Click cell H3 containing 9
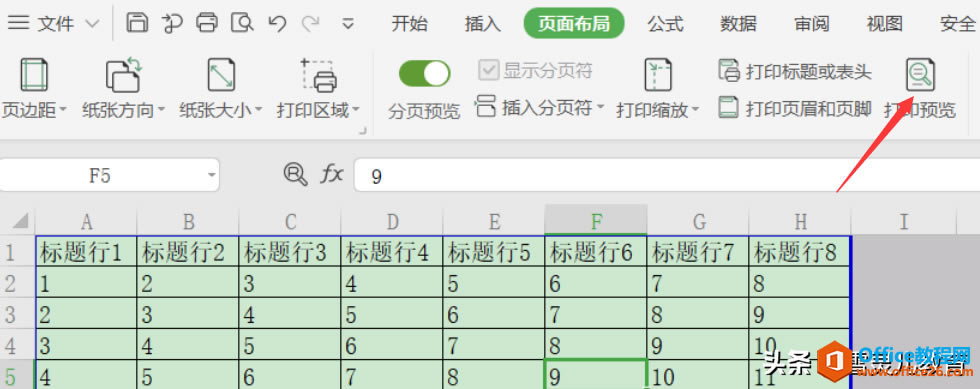The height and width of the screenshot is (389, 980). coord(800,313)
